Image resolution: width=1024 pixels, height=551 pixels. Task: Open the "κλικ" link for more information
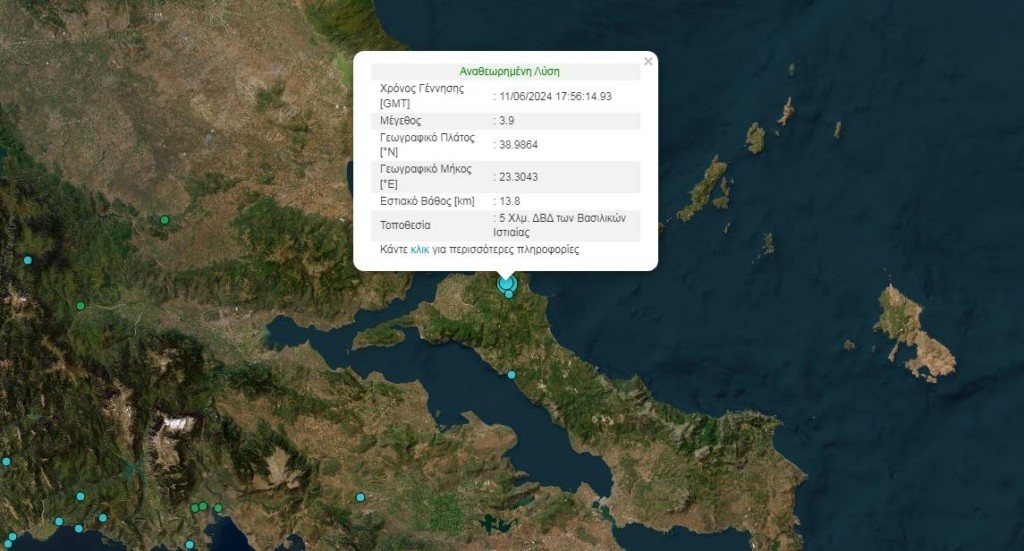[x=420, y=250]
